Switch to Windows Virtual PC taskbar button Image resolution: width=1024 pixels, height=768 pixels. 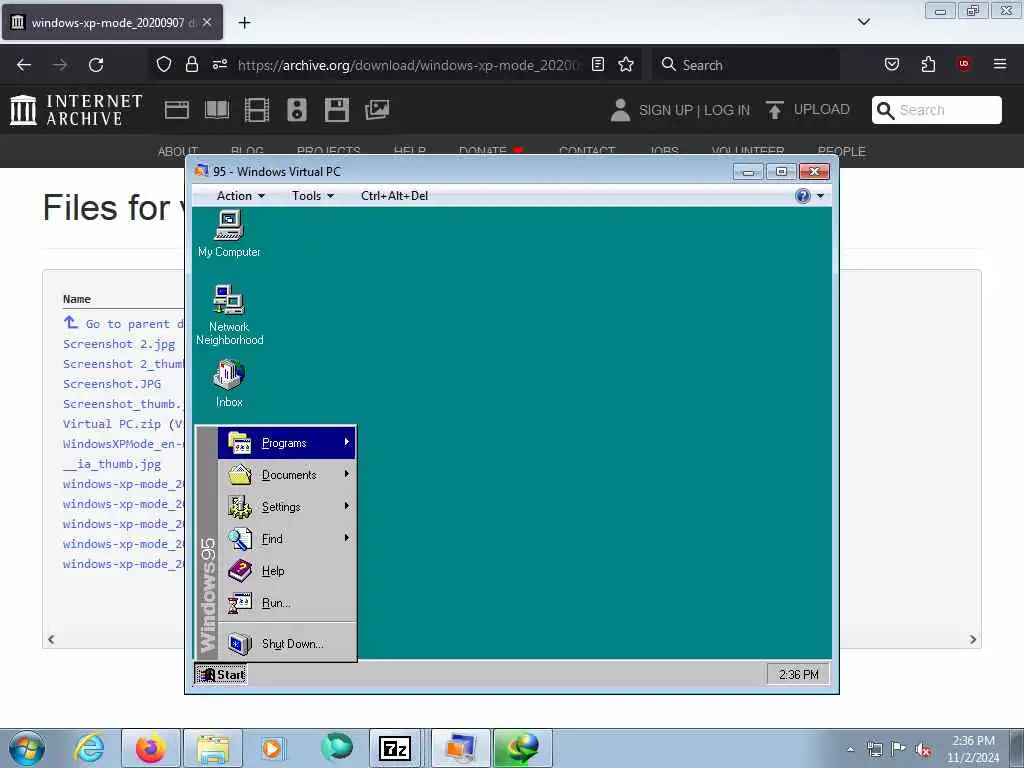[x=460, y=748]
